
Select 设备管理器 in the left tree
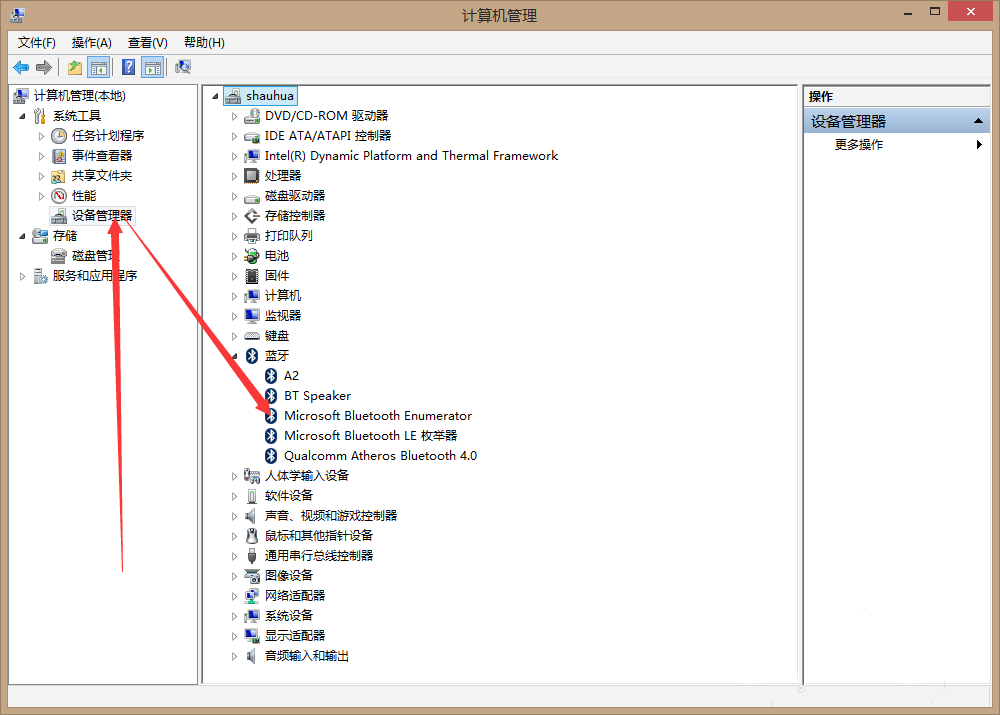[102, 216]
